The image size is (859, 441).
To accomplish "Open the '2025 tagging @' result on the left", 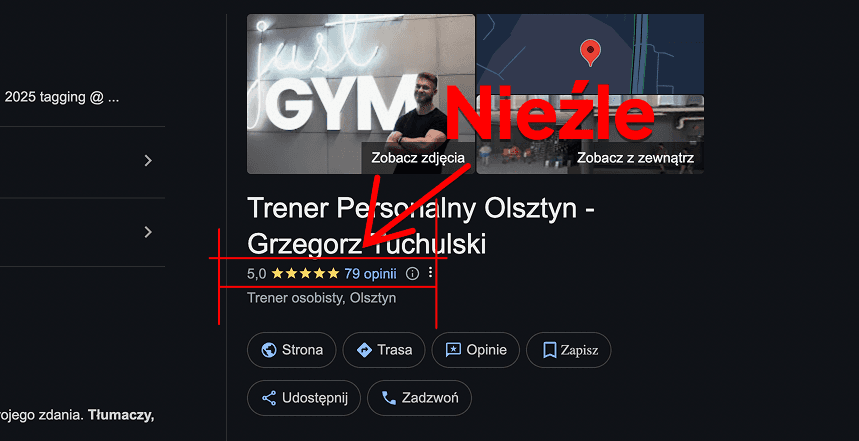I will (x=62, y=98).
